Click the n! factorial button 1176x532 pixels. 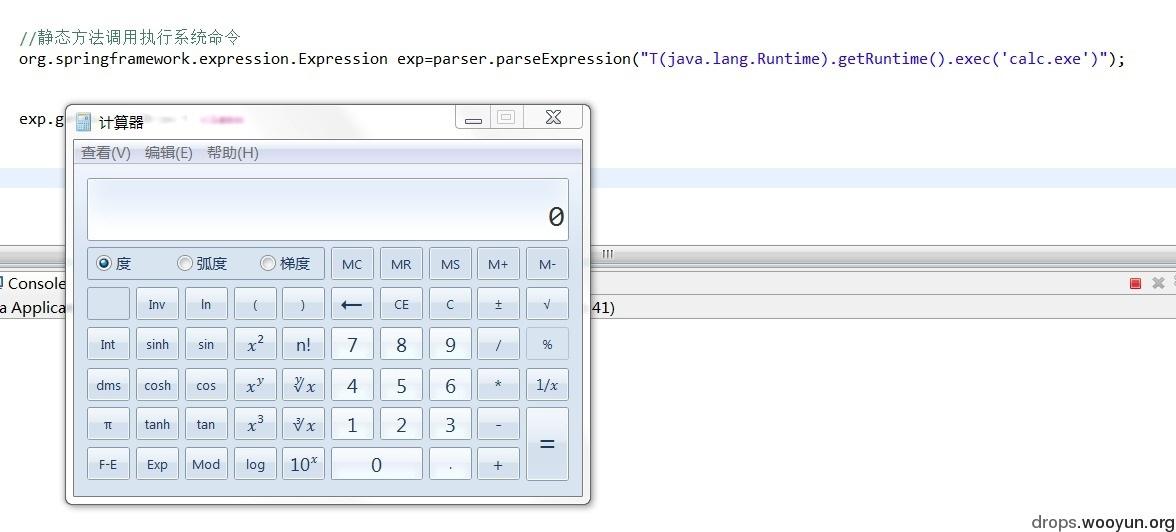point(303,344)
